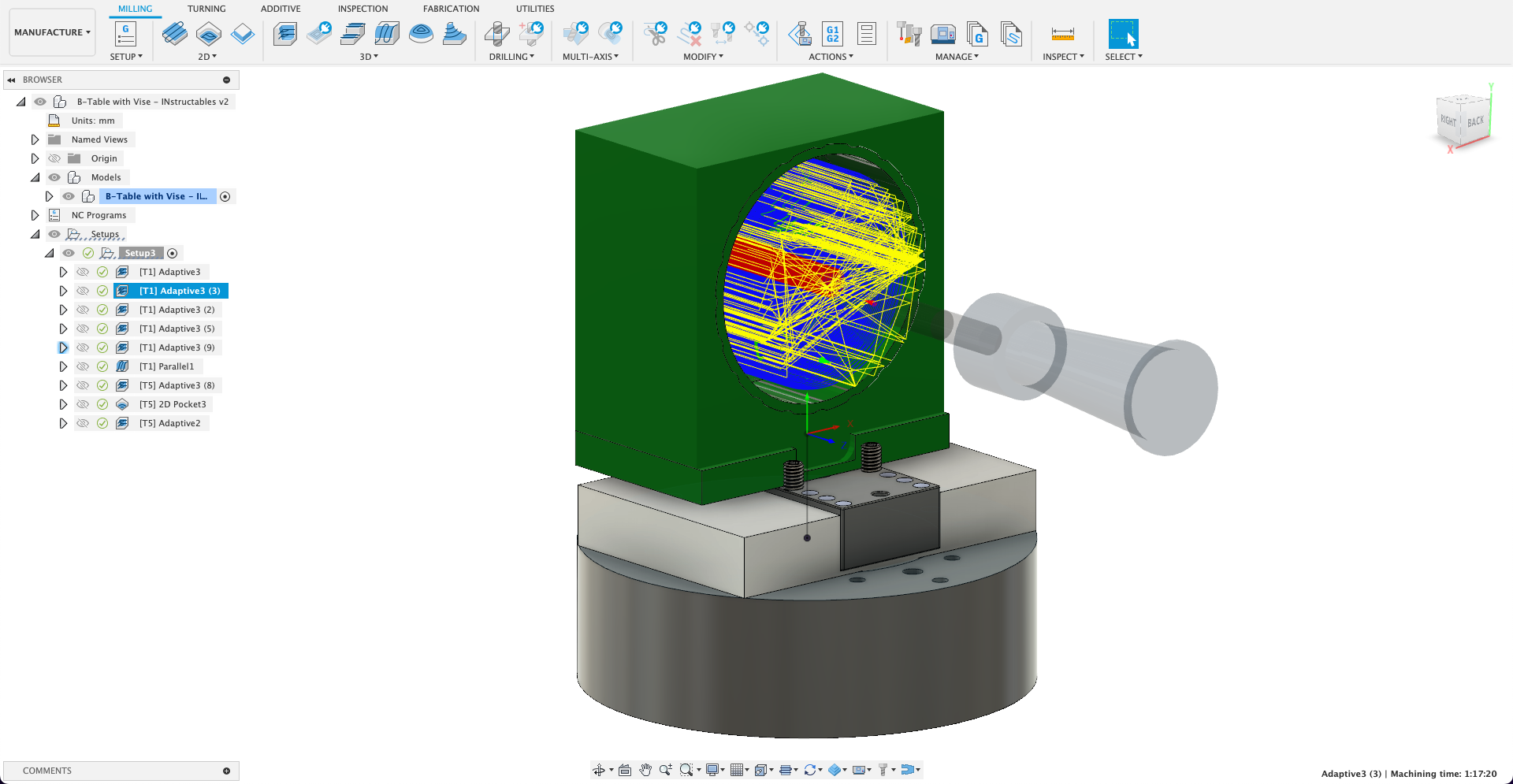Open the MODIFY menu
The height and width of the screenshot is (784, 1513).
click(703, 57)
